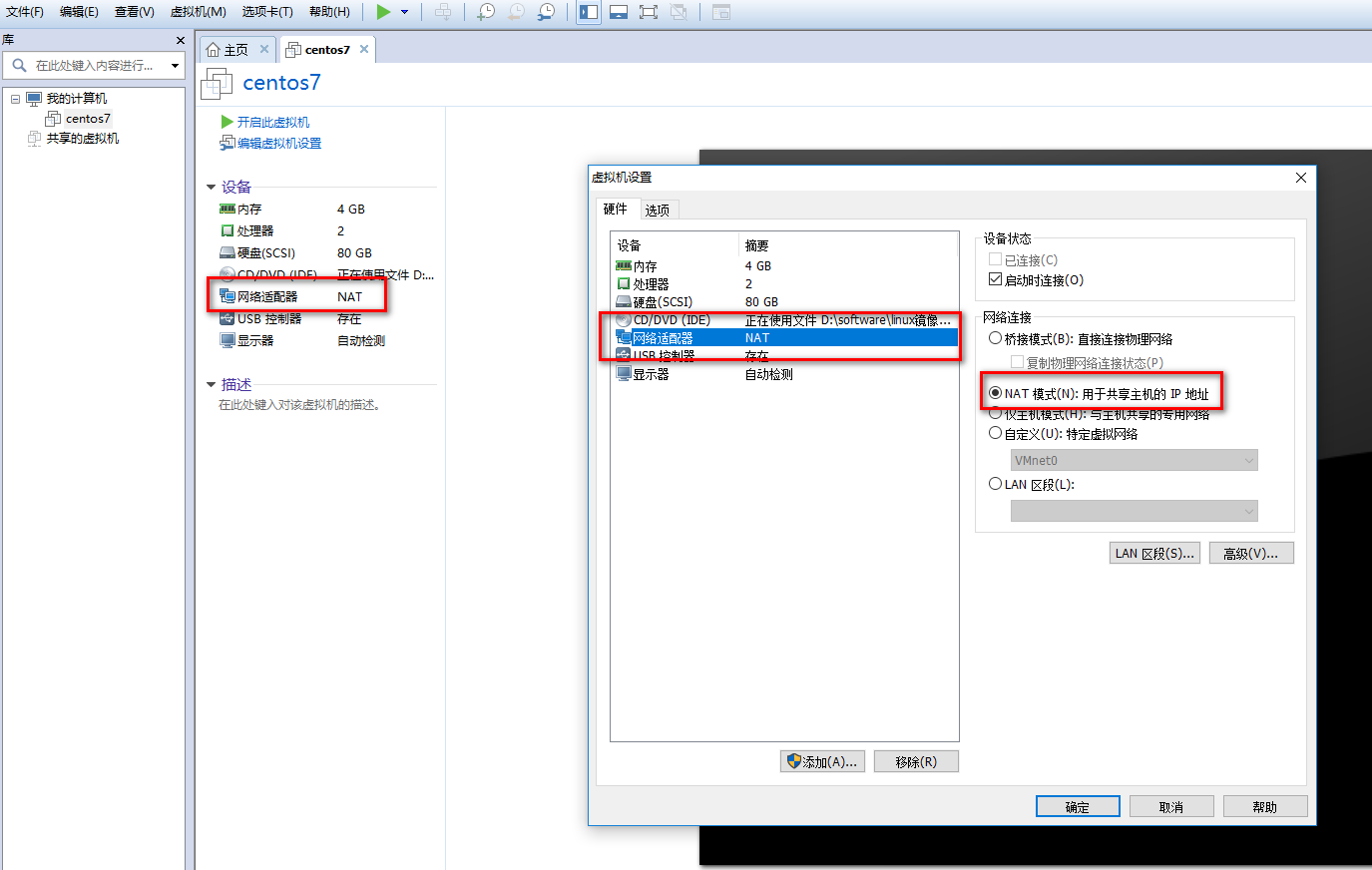
Task: Select 网络适配器 row in dialog device list
Action: (x=784, y=338)
